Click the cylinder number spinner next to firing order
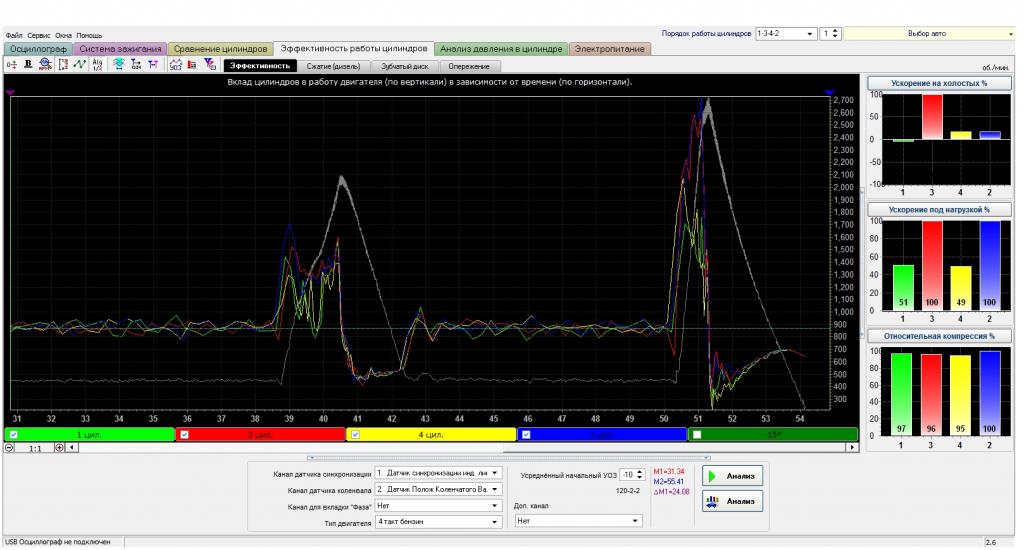Image resolution: width=1024 pixels, height=550 pixels. pyautogui.click(x=830, y=33)
